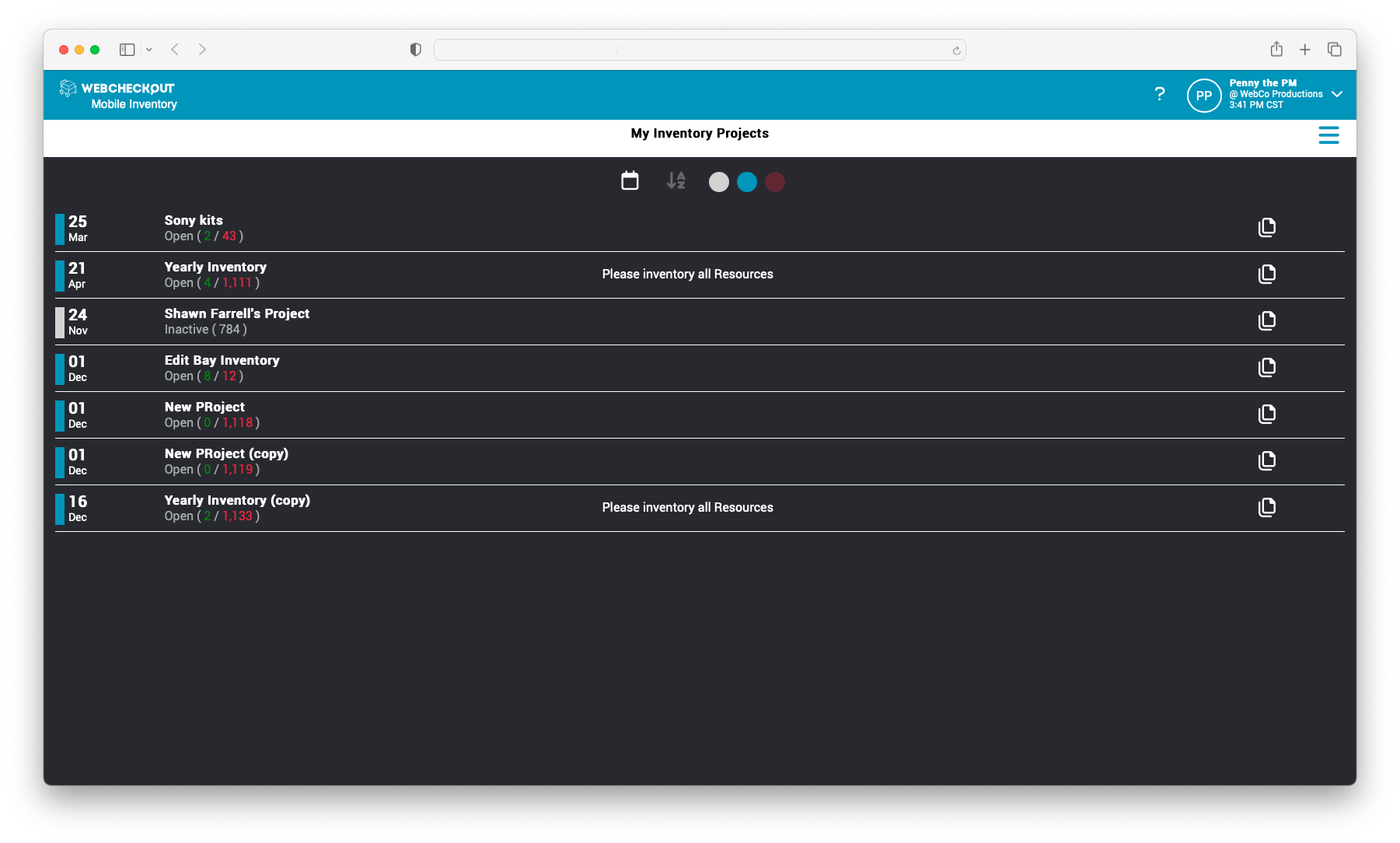
Task: Open the hamburger navigation menu
Action: tap(1329, 135)
